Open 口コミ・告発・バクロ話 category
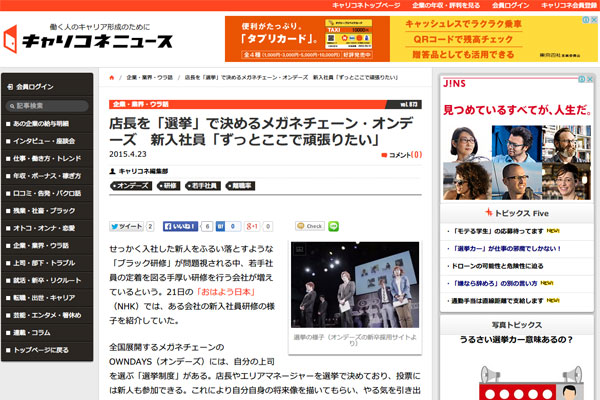 (47, 193)
